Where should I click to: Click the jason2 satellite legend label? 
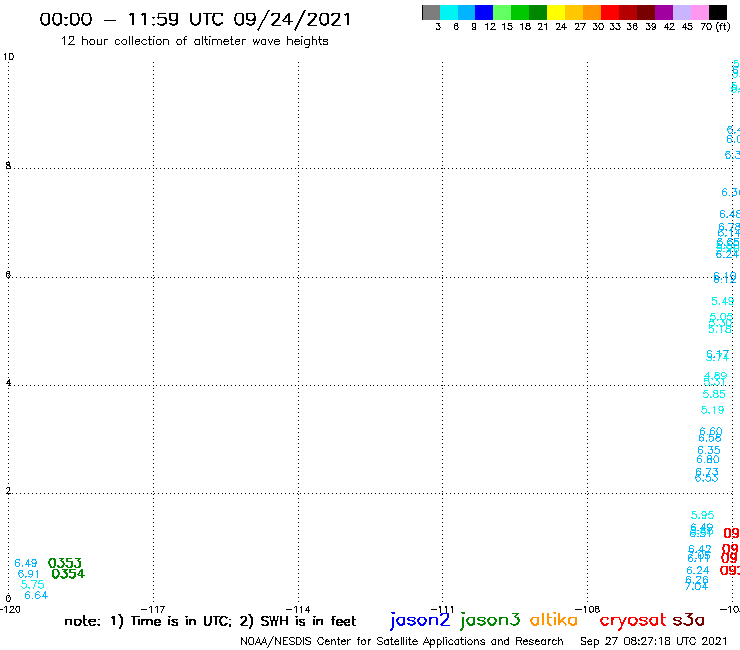coord(420,620)
